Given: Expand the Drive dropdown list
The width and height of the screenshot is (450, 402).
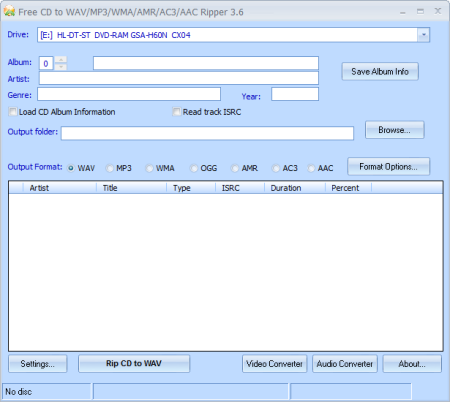Looking at the screenshot, I should 424,35.
